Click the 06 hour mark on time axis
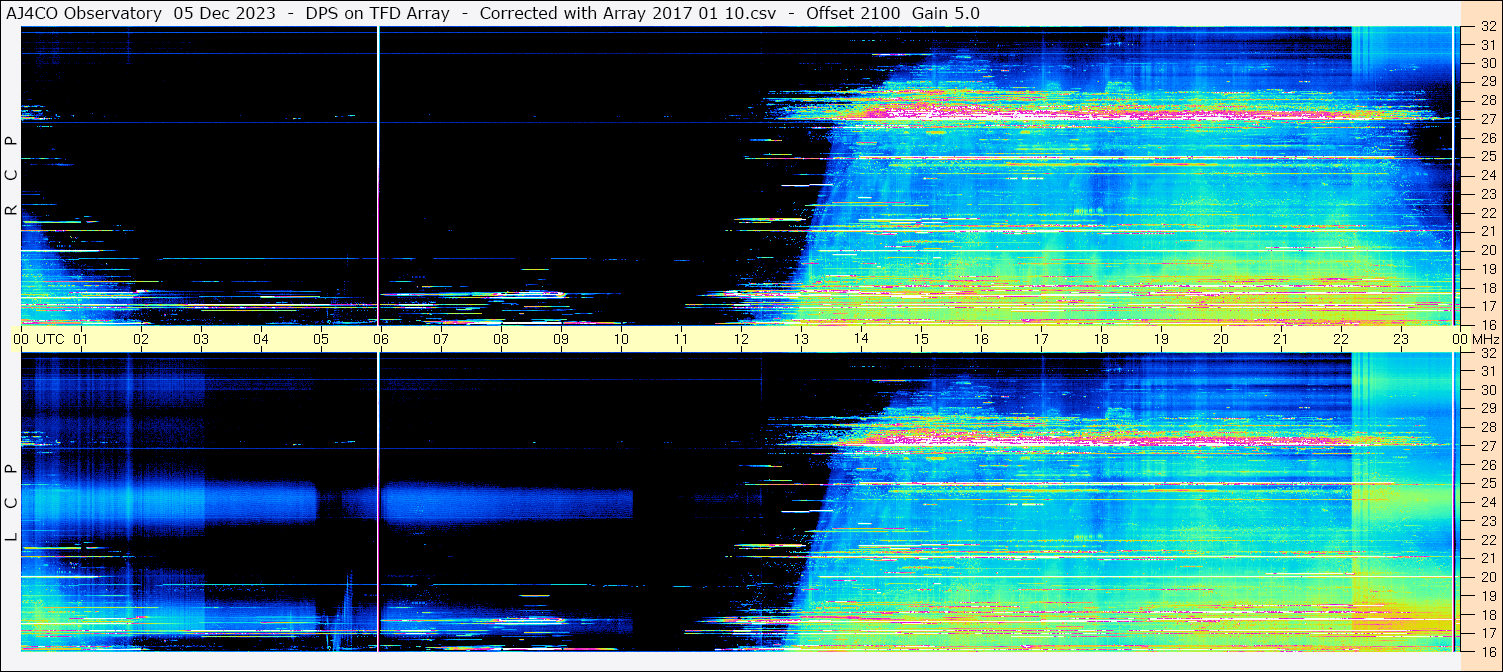 click(381, 339)
